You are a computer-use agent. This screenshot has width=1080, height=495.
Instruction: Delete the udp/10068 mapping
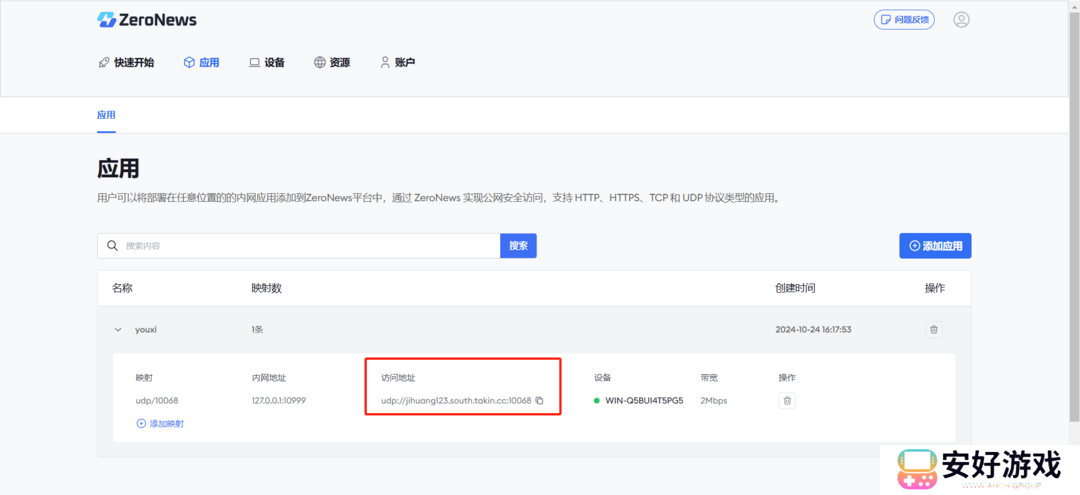[787, 401]
